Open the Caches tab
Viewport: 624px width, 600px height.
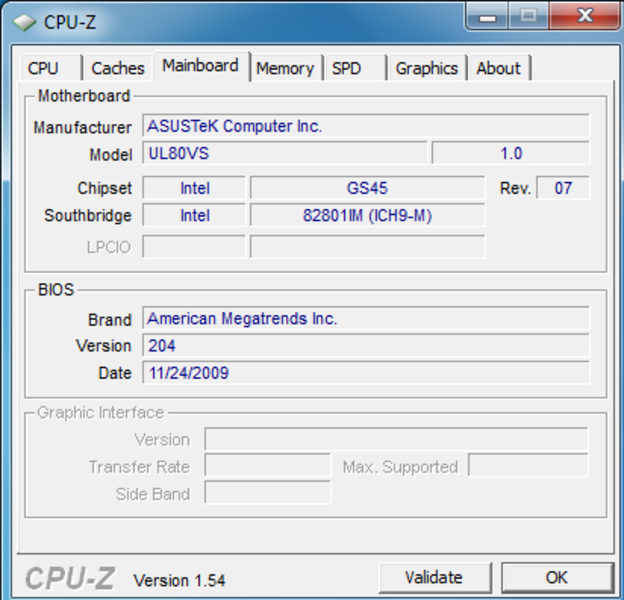[118, 68]
